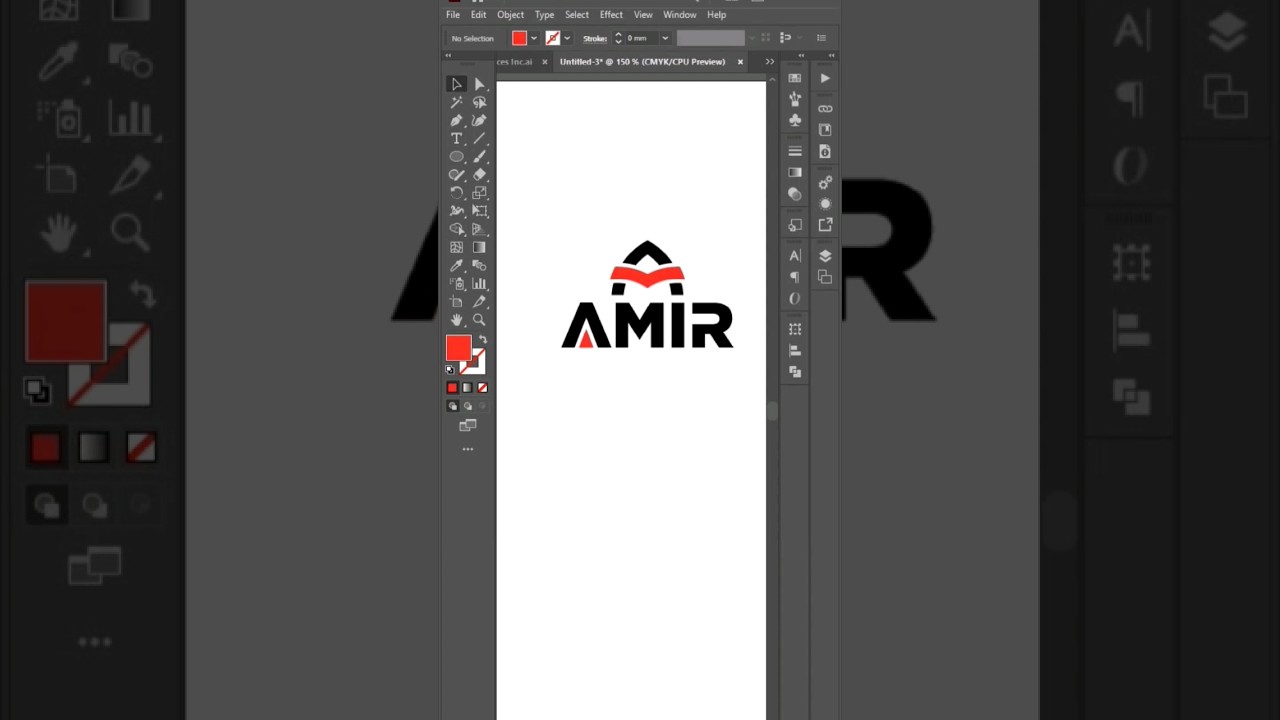Collapse the tools panel double arrow
This screenshot has width=1280, height=720.
point(448,55)
